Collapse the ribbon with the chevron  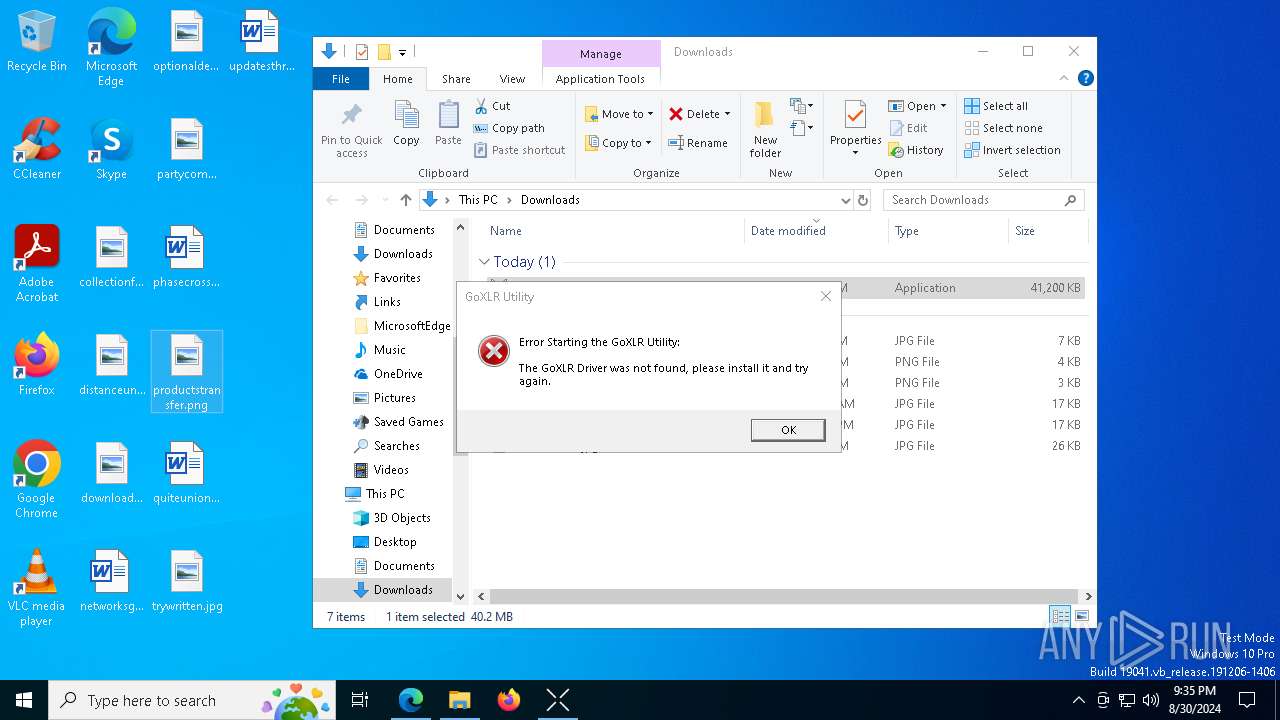point(1064,78)
